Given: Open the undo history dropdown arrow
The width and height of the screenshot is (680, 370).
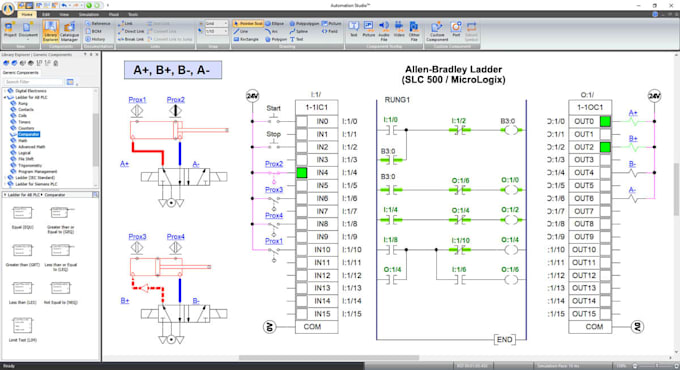Looking at the screenshot, I should tap(71, 6).
